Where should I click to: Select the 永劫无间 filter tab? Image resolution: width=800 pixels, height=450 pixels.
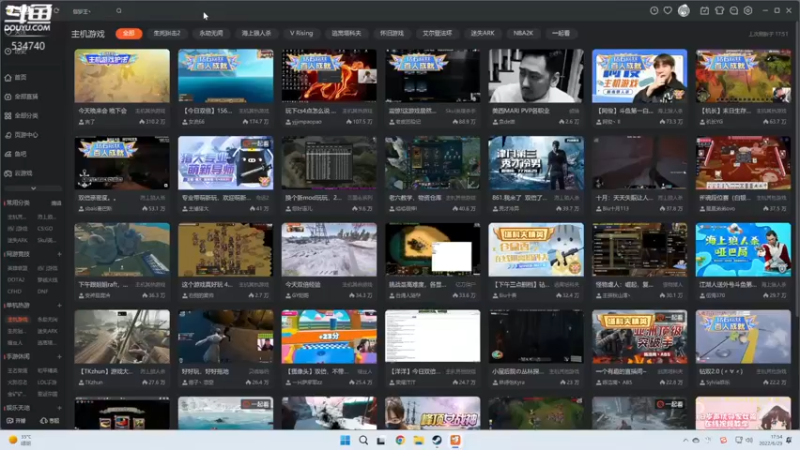coord(211,33)
